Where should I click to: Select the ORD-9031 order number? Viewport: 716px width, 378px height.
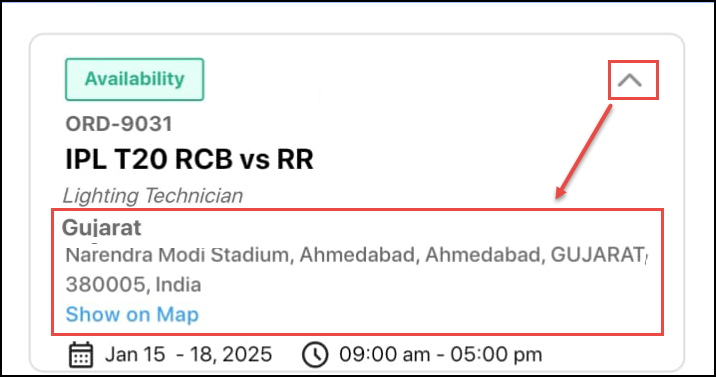pyautogui.click(x=119, y=124)
